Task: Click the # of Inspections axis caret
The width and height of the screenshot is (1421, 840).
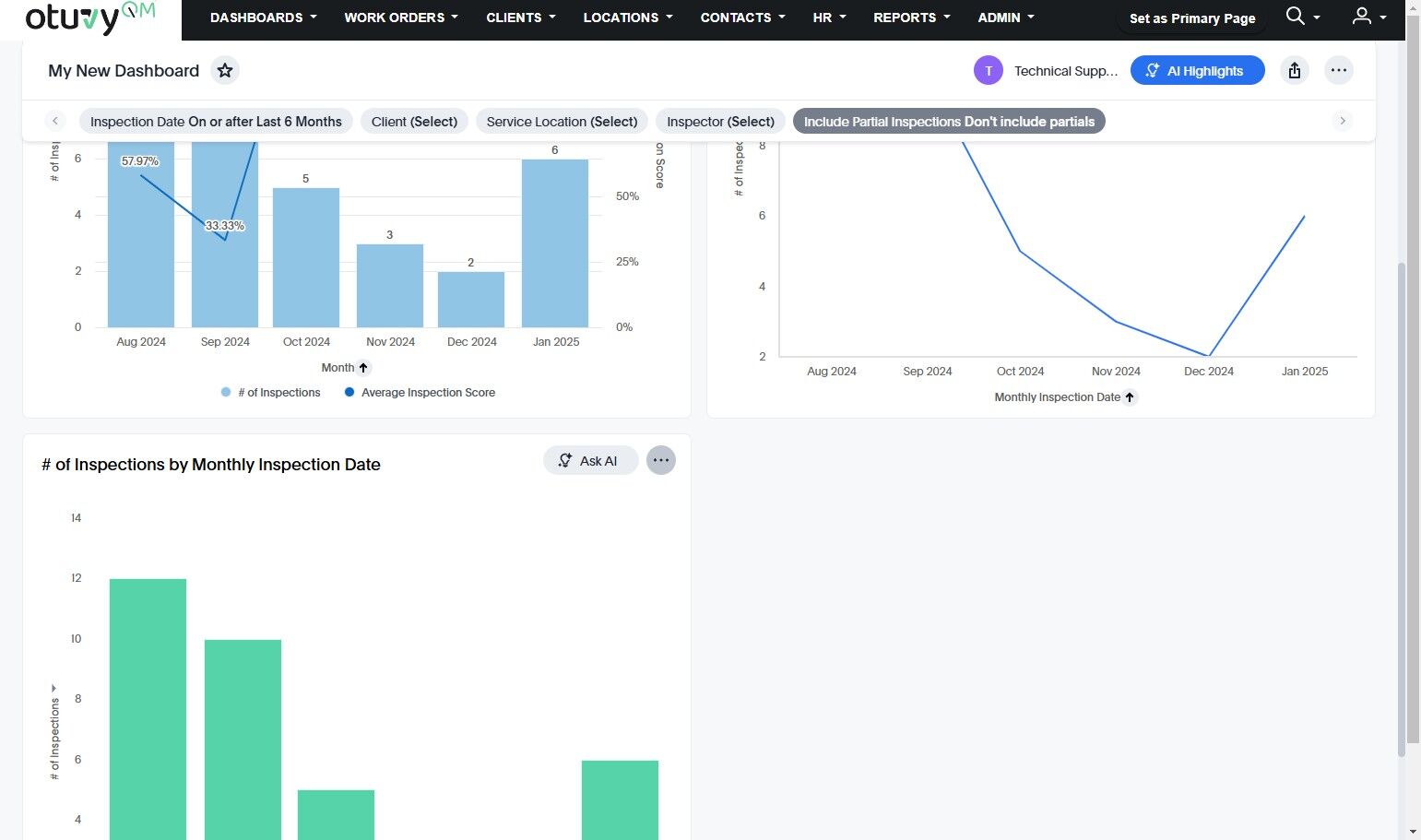Action: (x=53, y=688)
